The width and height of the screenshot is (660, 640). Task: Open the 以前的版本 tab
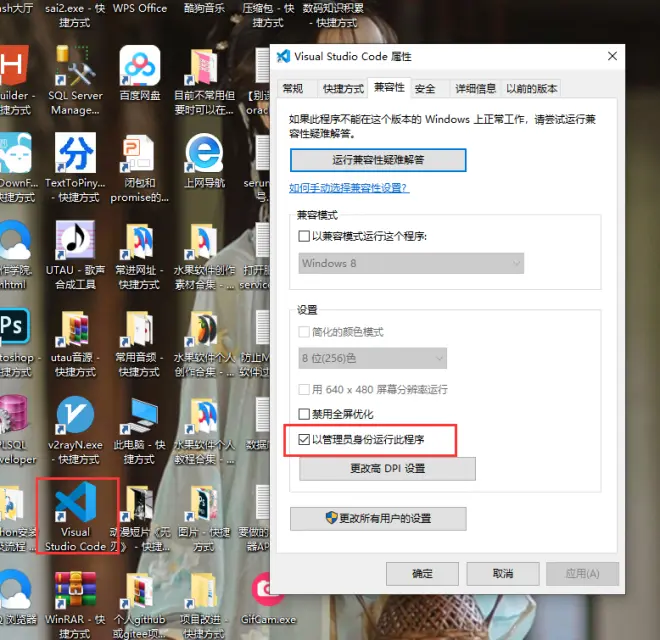coord(531,88)
